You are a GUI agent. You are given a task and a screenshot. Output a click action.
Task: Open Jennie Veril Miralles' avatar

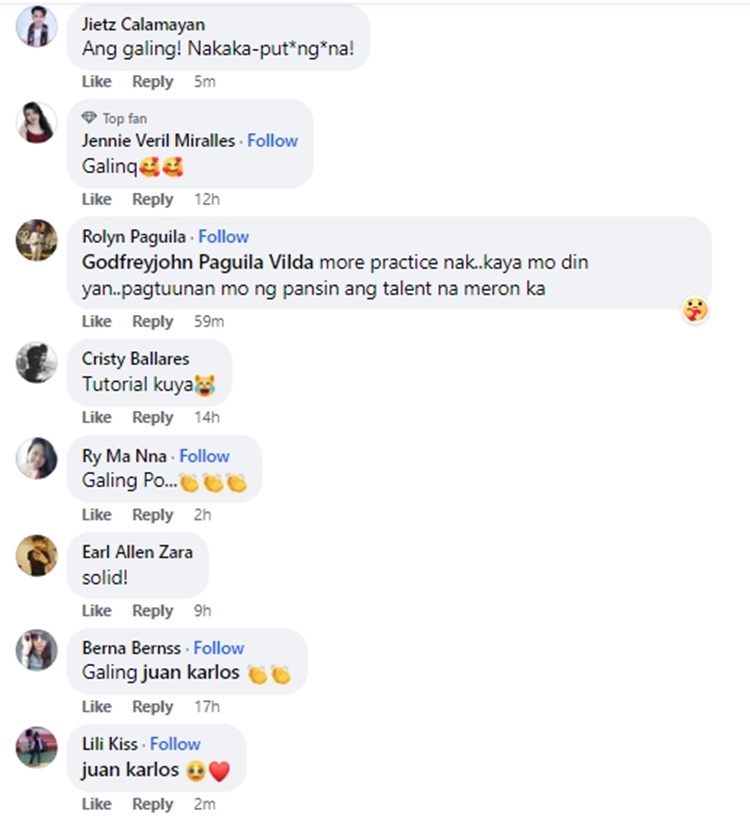click(x=37, y=122)
